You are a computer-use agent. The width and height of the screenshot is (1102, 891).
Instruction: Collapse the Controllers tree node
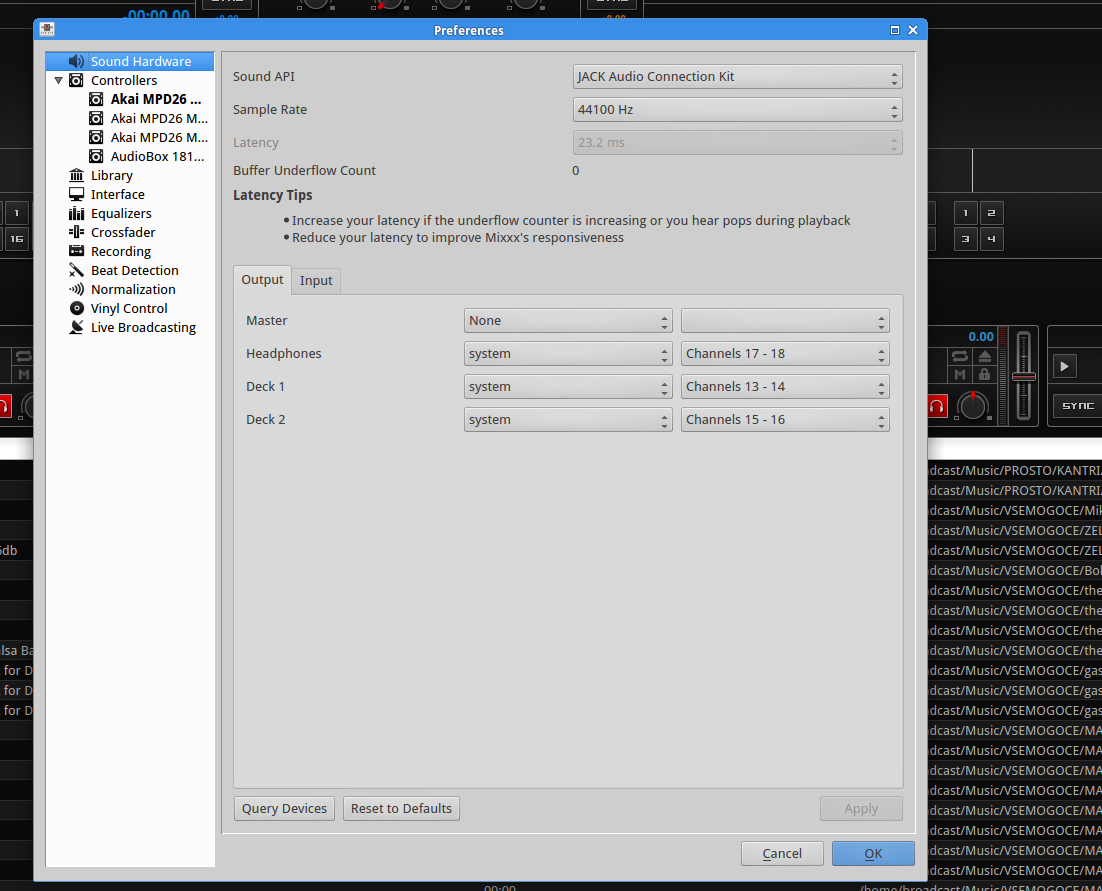pos(59,80)
